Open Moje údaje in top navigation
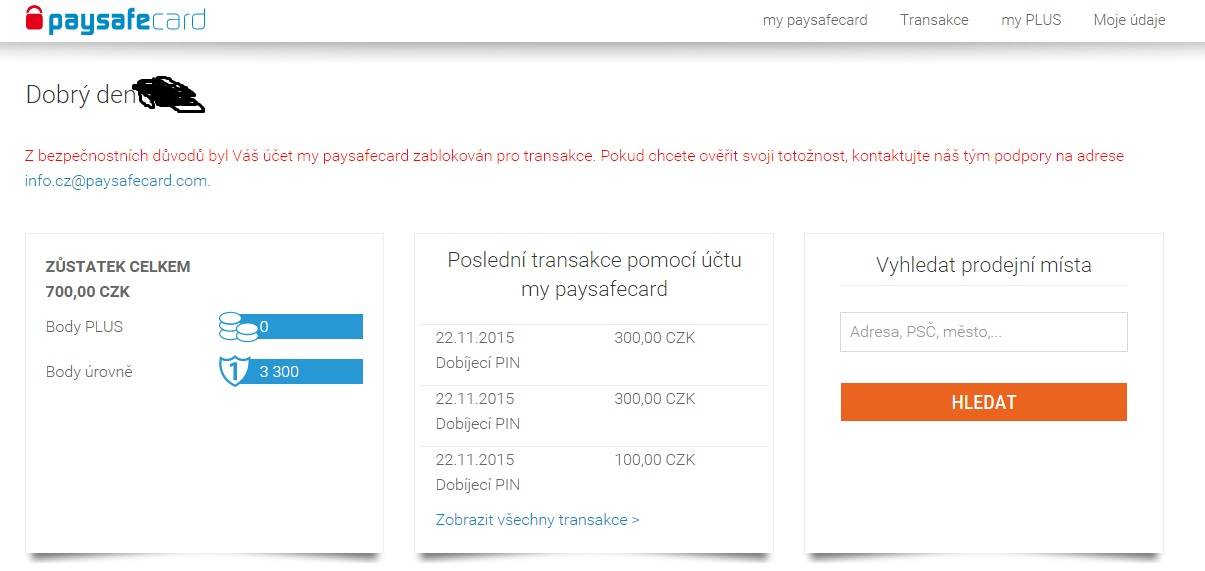Screen dimensions: 1205x571 point(1129,20)
